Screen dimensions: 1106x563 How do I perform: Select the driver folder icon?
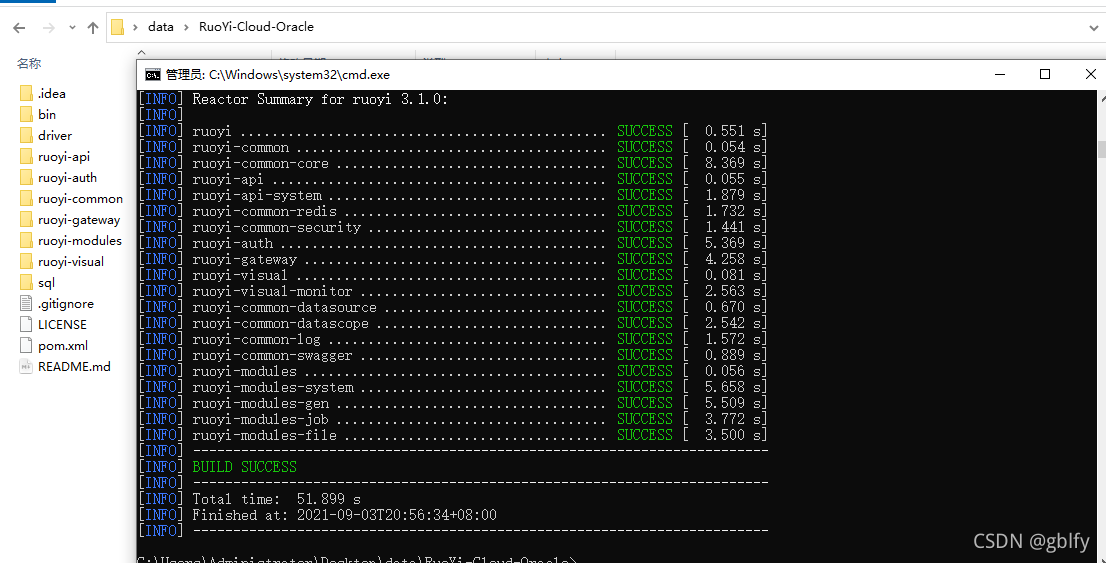(x=26, y=135)
